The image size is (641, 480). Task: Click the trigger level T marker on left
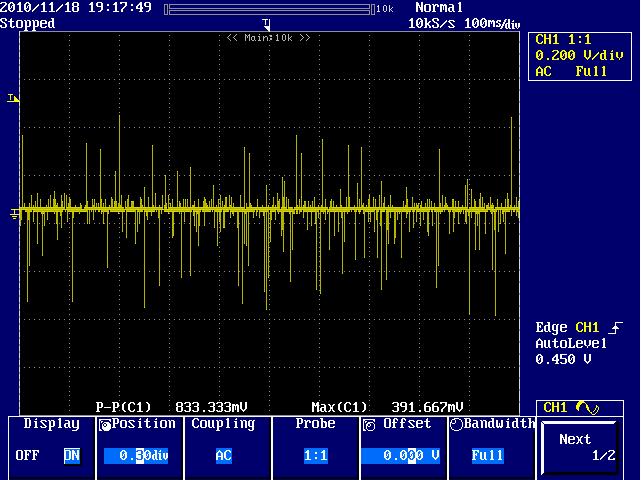[12, 98]
